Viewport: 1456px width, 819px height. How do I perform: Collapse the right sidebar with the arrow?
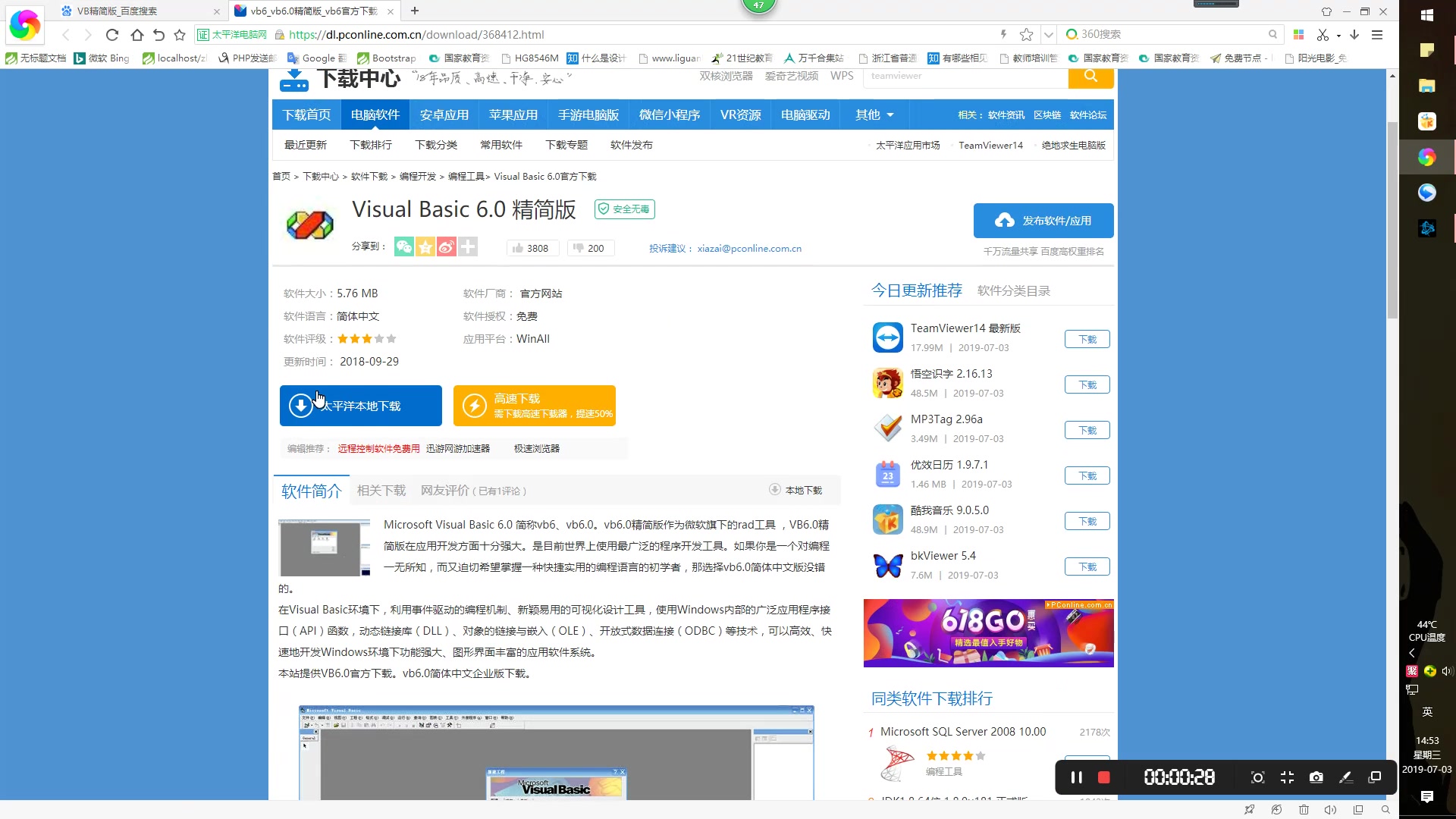click(1414, 653)
